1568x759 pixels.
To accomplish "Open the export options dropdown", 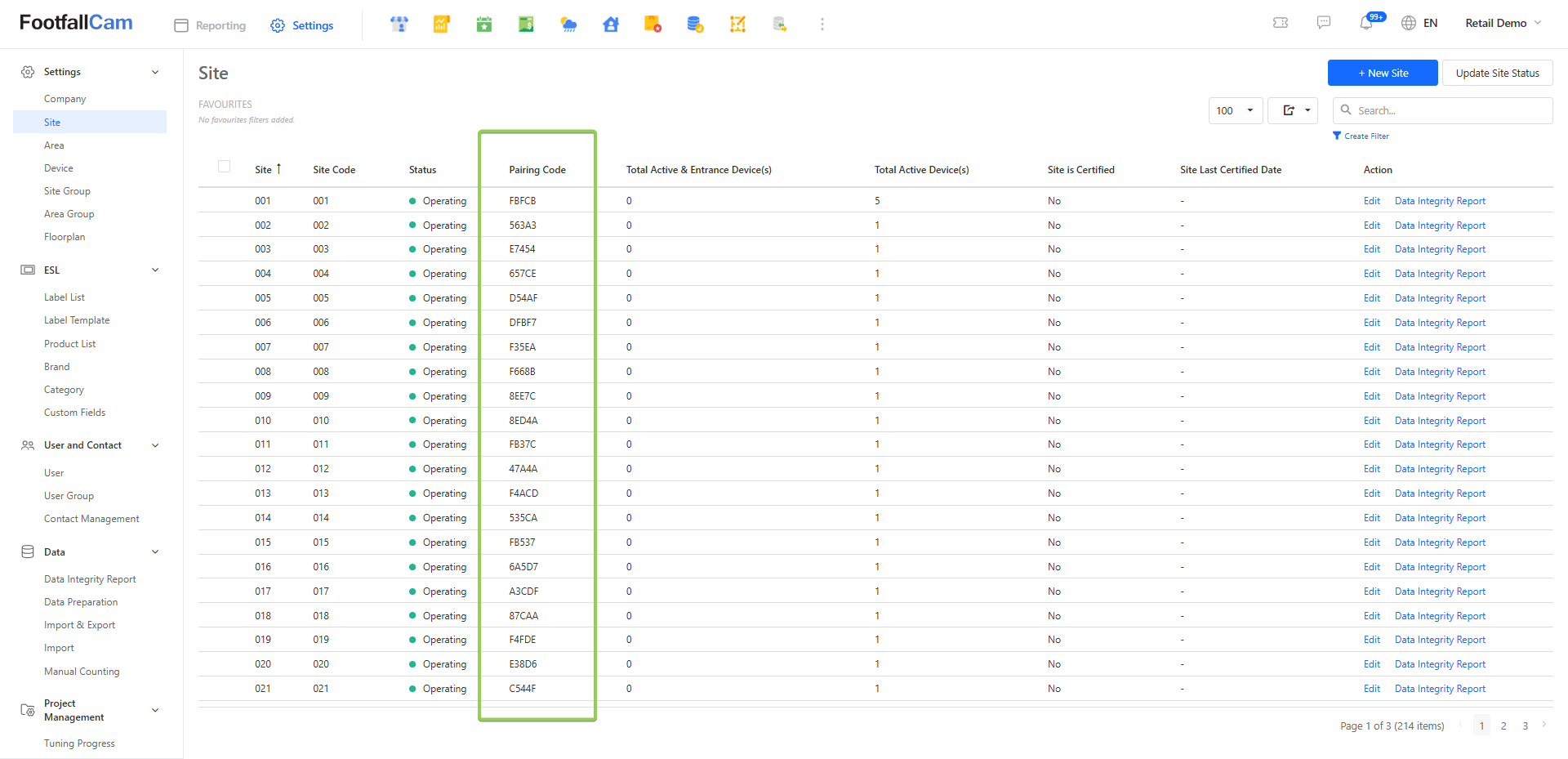I will coord(1294,110).
